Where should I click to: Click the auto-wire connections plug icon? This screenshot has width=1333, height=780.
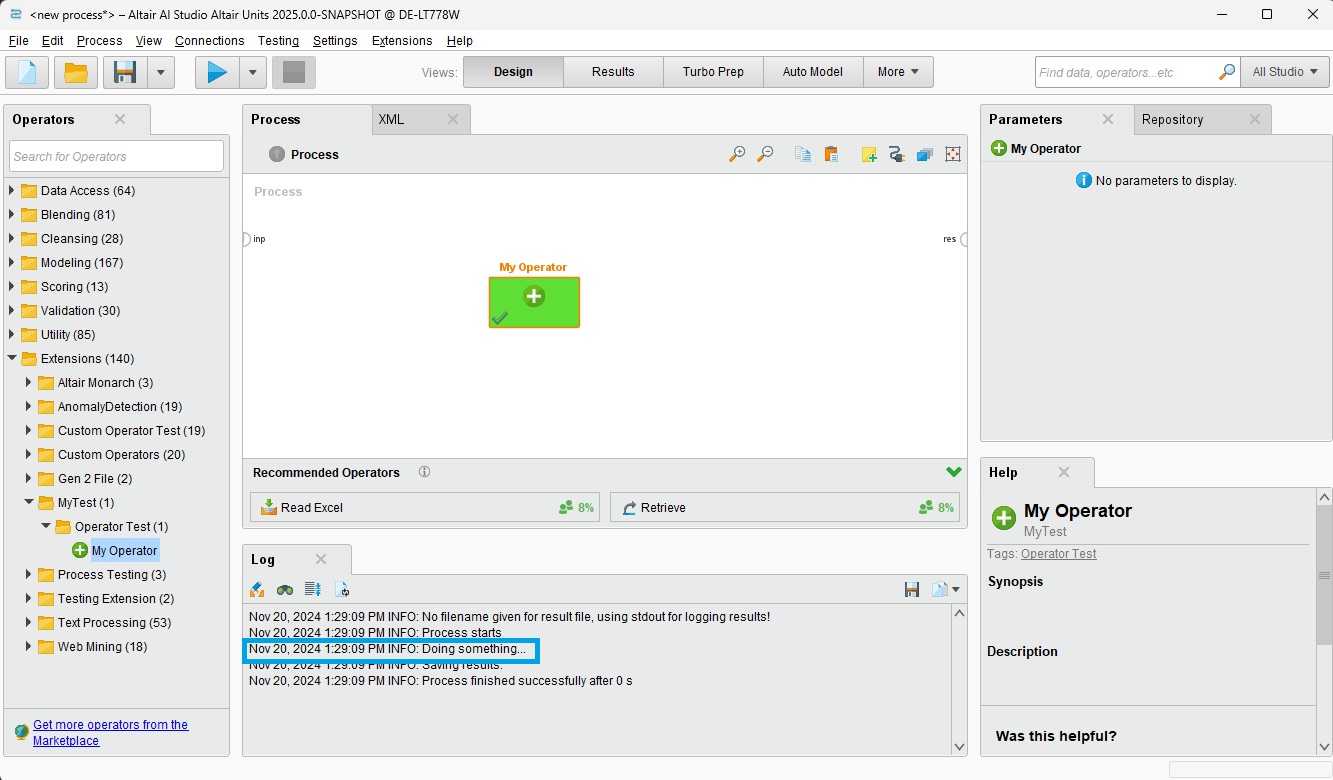896,154
